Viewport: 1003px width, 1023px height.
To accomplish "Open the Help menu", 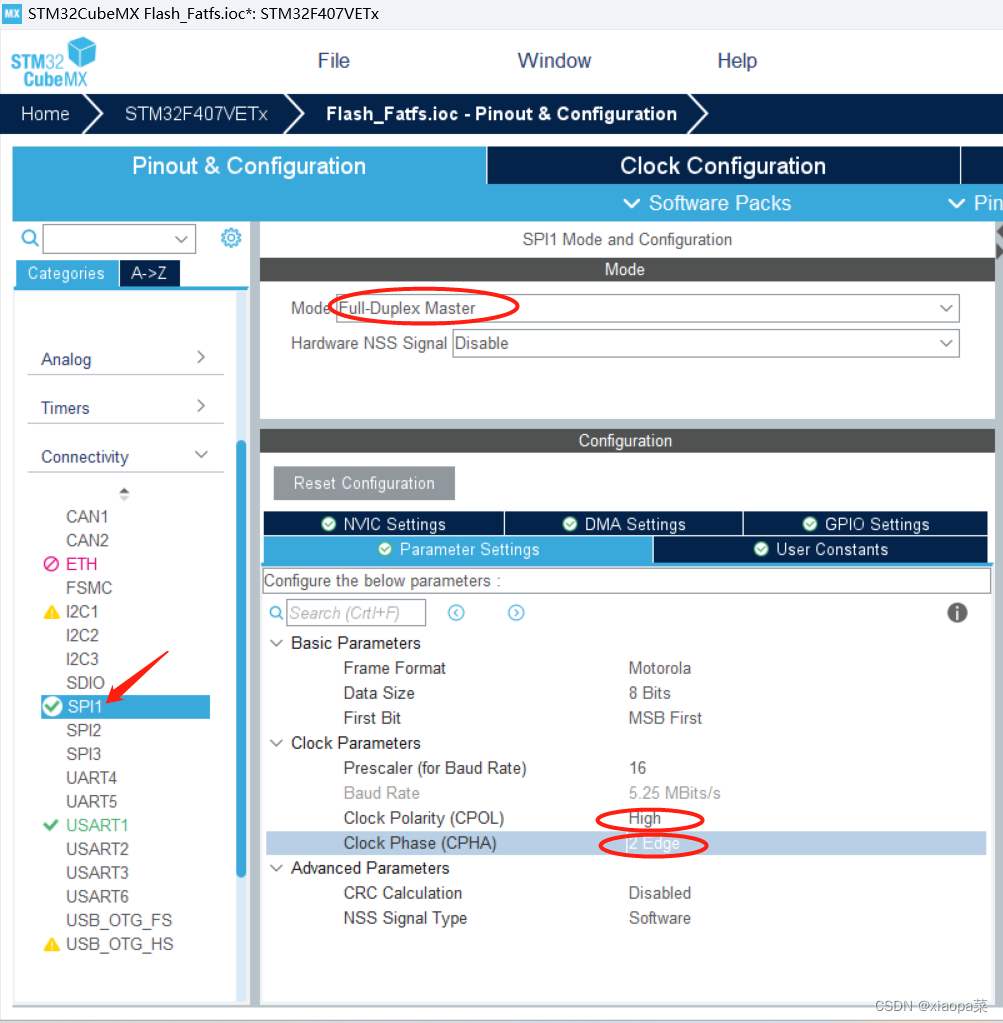I will pyautogui.click(x=737, y=61).
